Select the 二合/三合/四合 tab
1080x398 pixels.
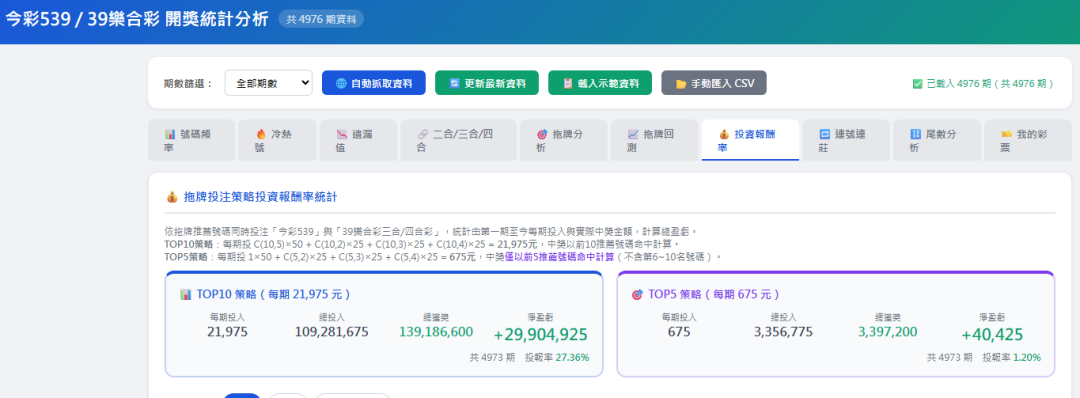(x=458, y=140)
